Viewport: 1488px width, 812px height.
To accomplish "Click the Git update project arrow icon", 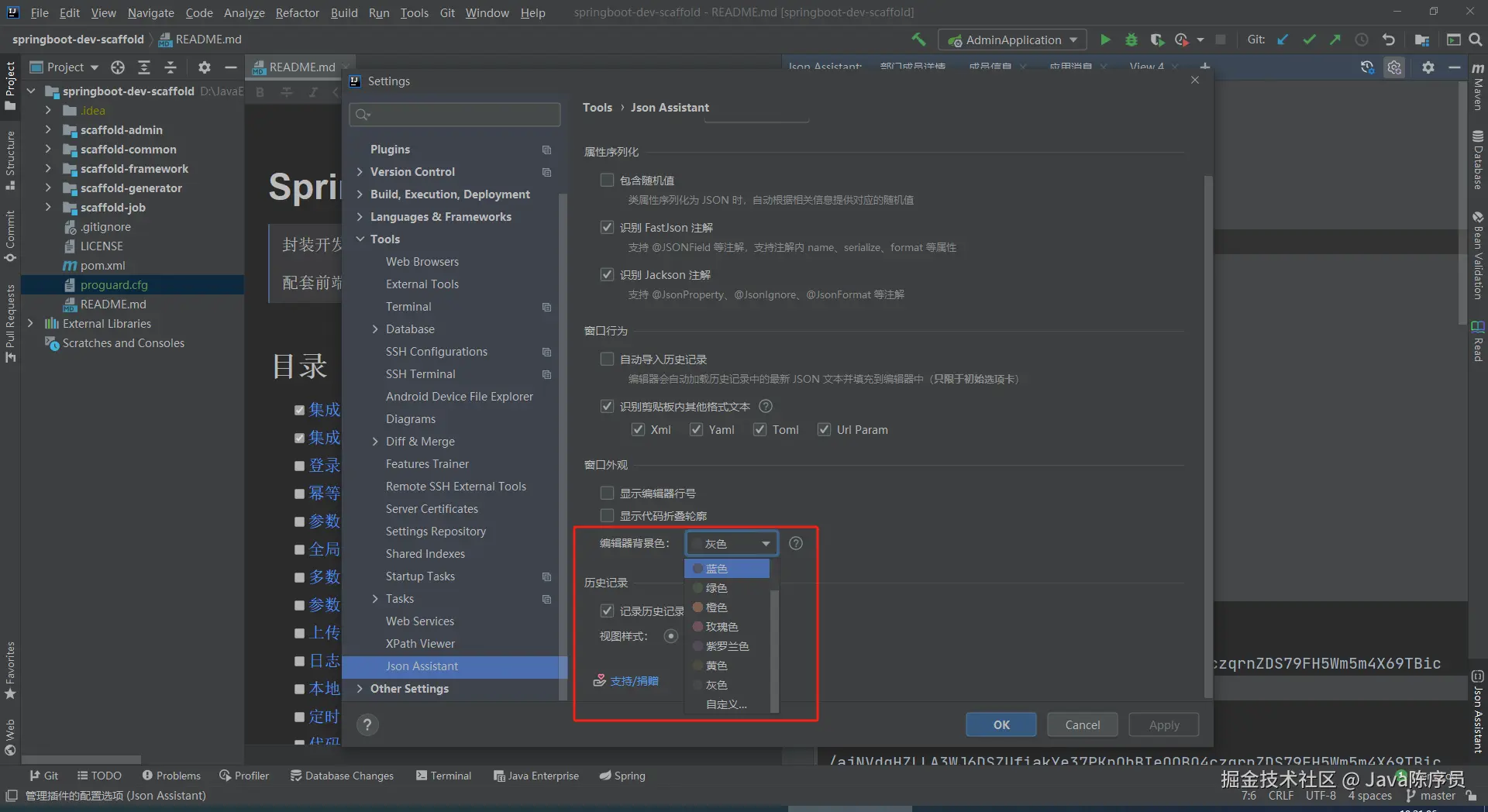I will click(x=1283, y=40).
